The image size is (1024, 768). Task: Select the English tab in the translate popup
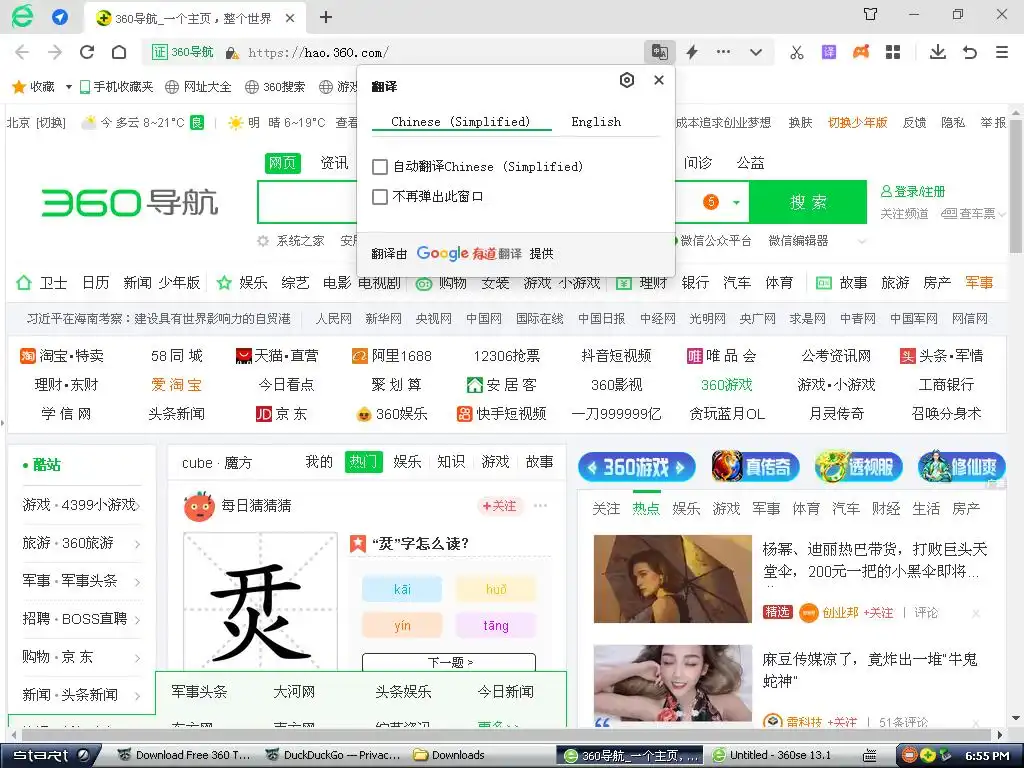click(x=596, y=122)
